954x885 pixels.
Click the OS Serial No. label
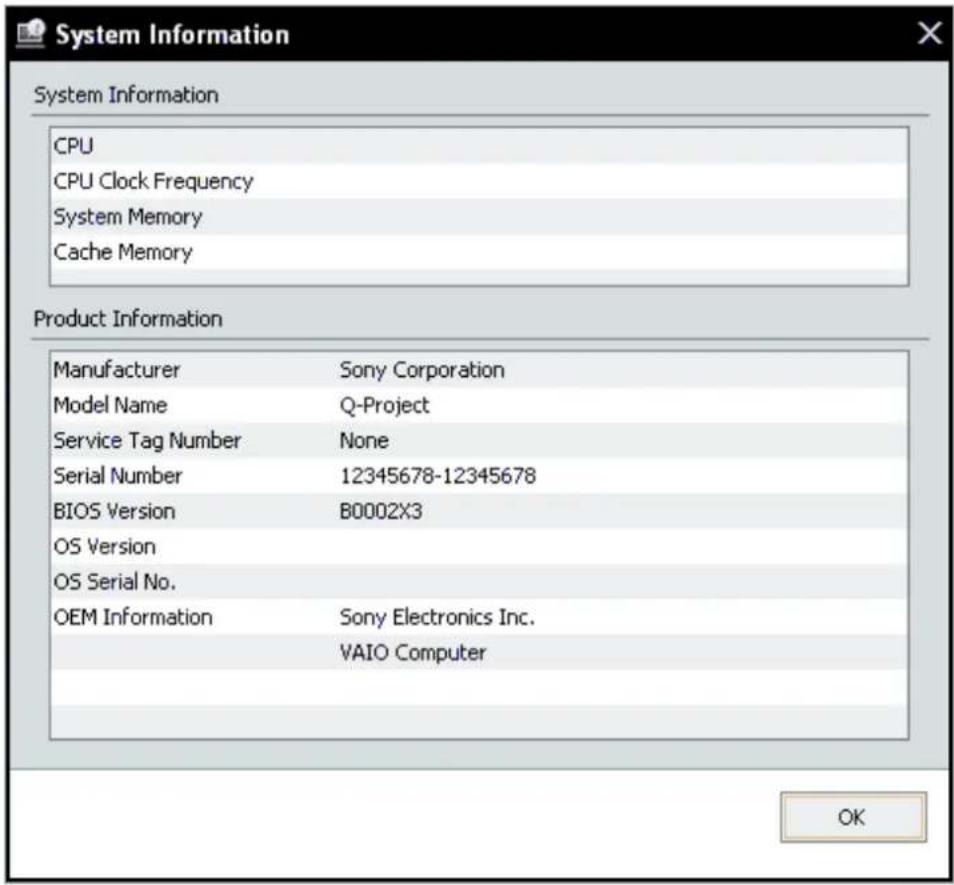tap(114, 581)
